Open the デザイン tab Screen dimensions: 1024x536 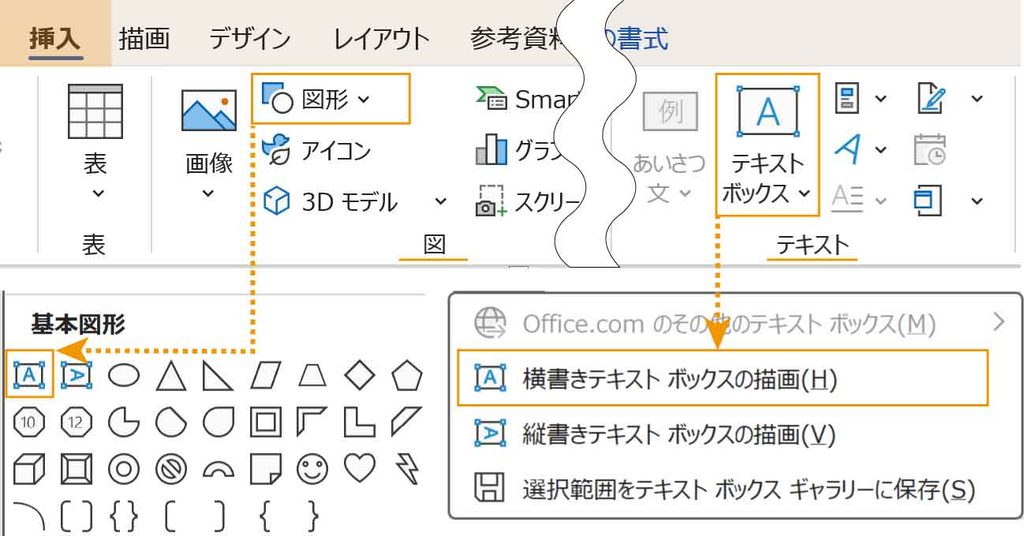click(x=249, y=38)
